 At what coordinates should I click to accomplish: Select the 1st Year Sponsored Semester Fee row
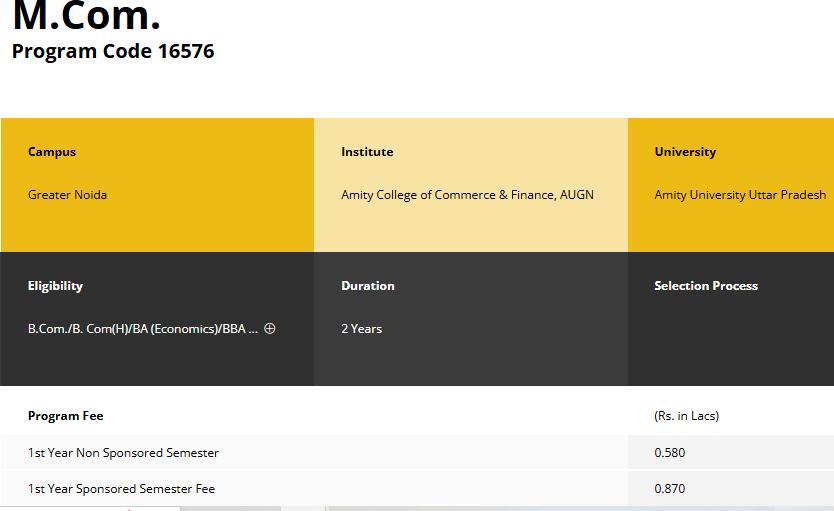121,489
